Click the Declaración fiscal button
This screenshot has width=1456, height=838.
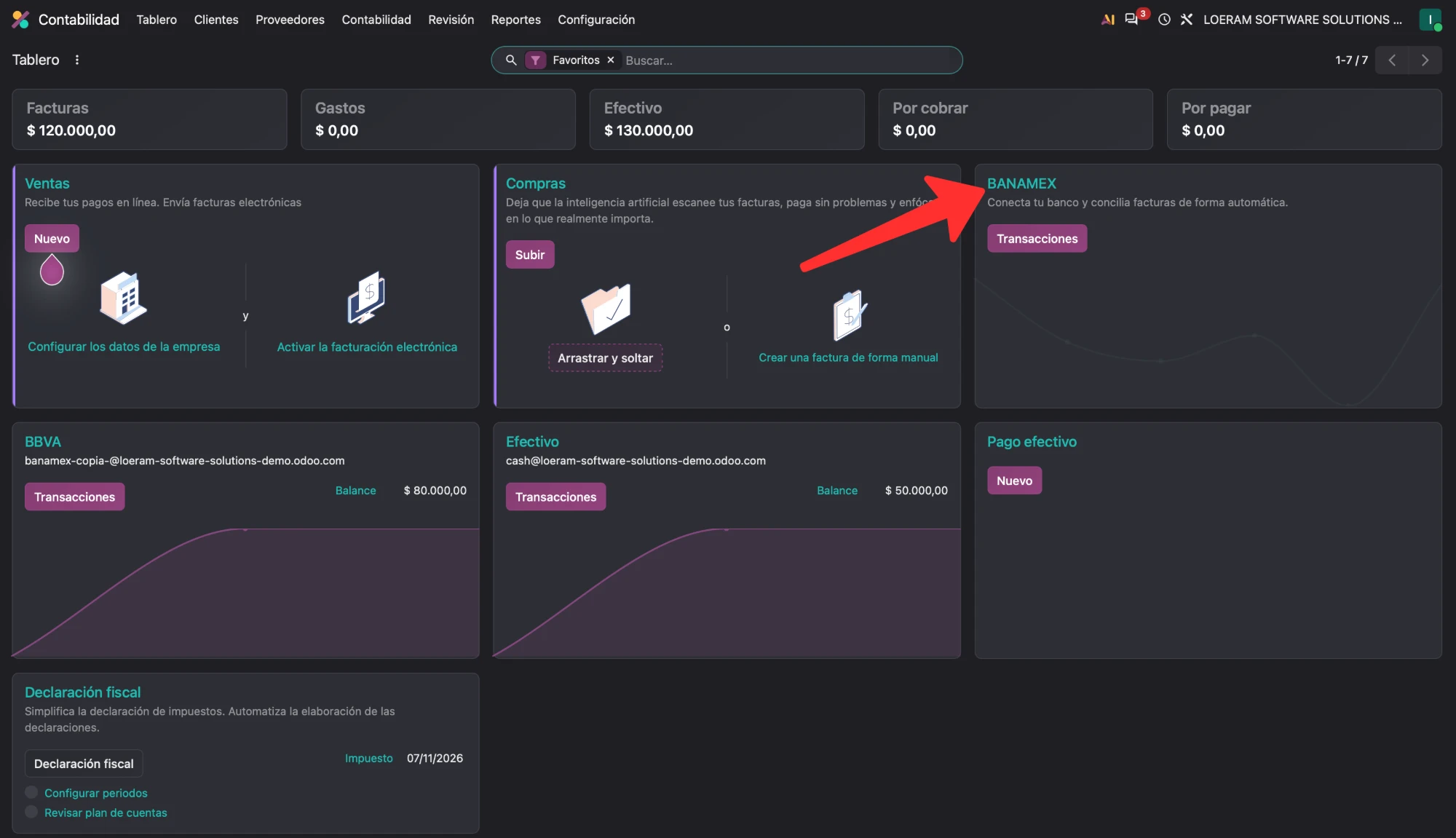[x=84, y=763]
